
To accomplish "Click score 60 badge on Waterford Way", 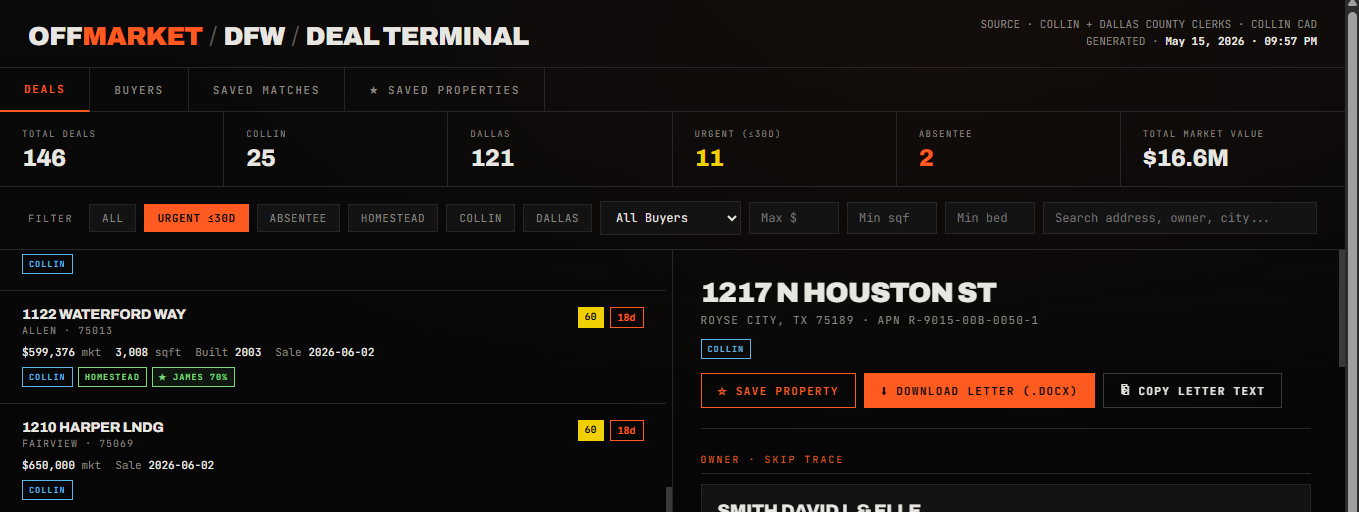I will coord(591,318).
